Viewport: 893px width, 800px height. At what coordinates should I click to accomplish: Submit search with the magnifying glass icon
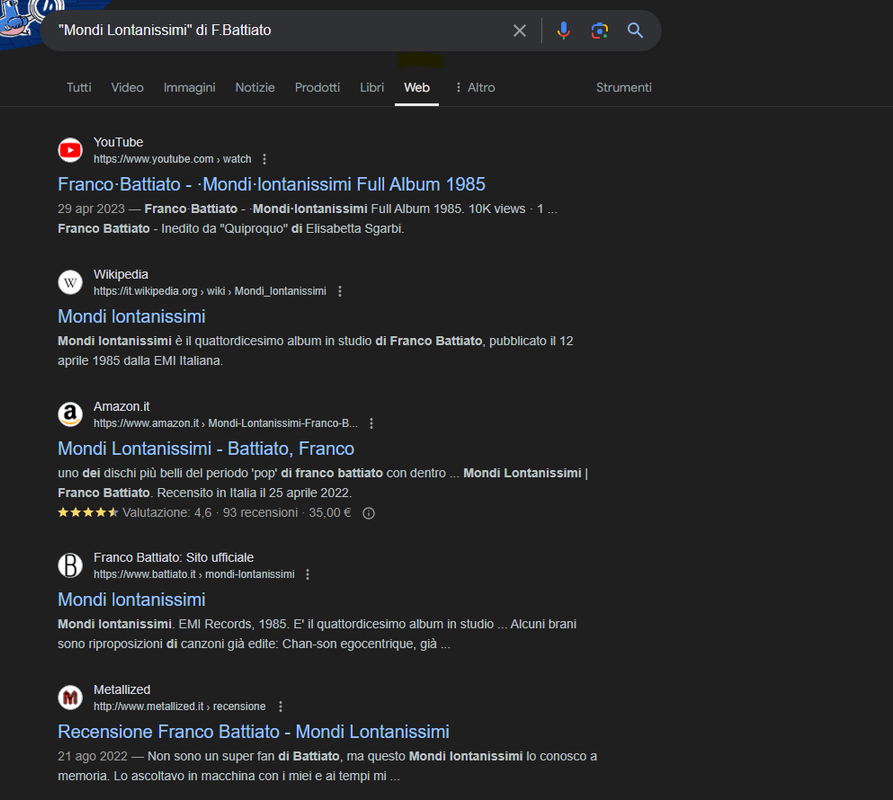(635, 31)
